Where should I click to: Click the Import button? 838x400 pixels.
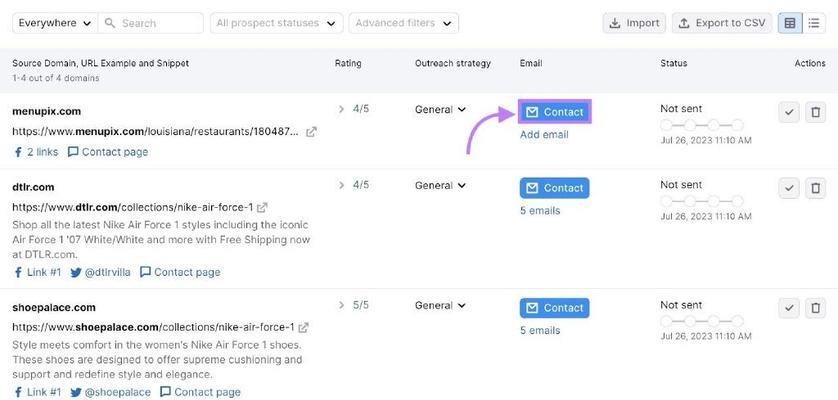click(634, 23)
